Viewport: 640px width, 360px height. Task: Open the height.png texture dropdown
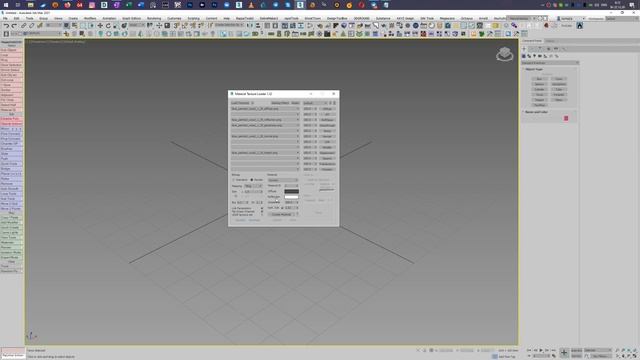coord(265,153)
